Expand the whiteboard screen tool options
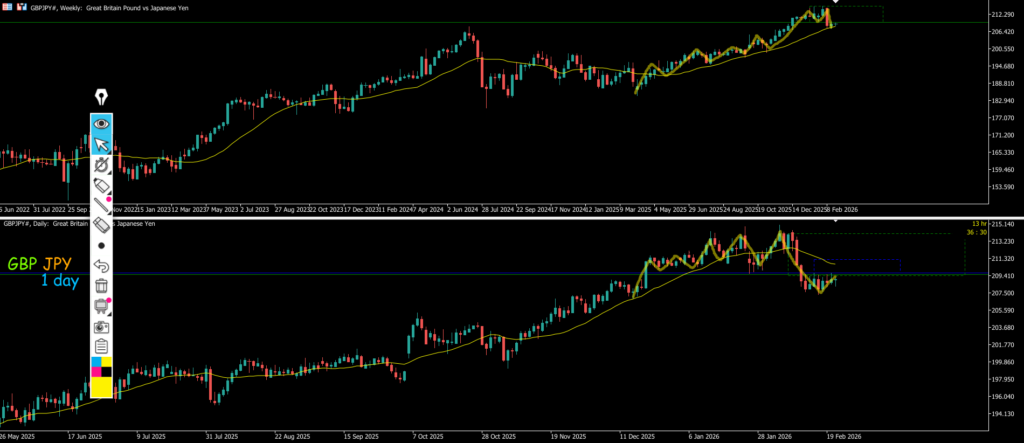 tap(101, 306)
